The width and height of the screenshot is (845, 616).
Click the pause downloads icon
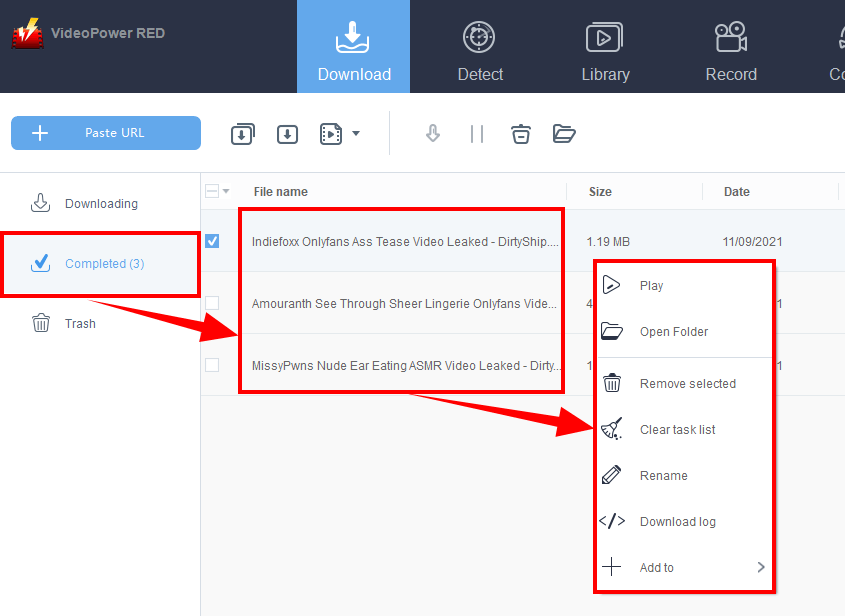click(476, 134)
